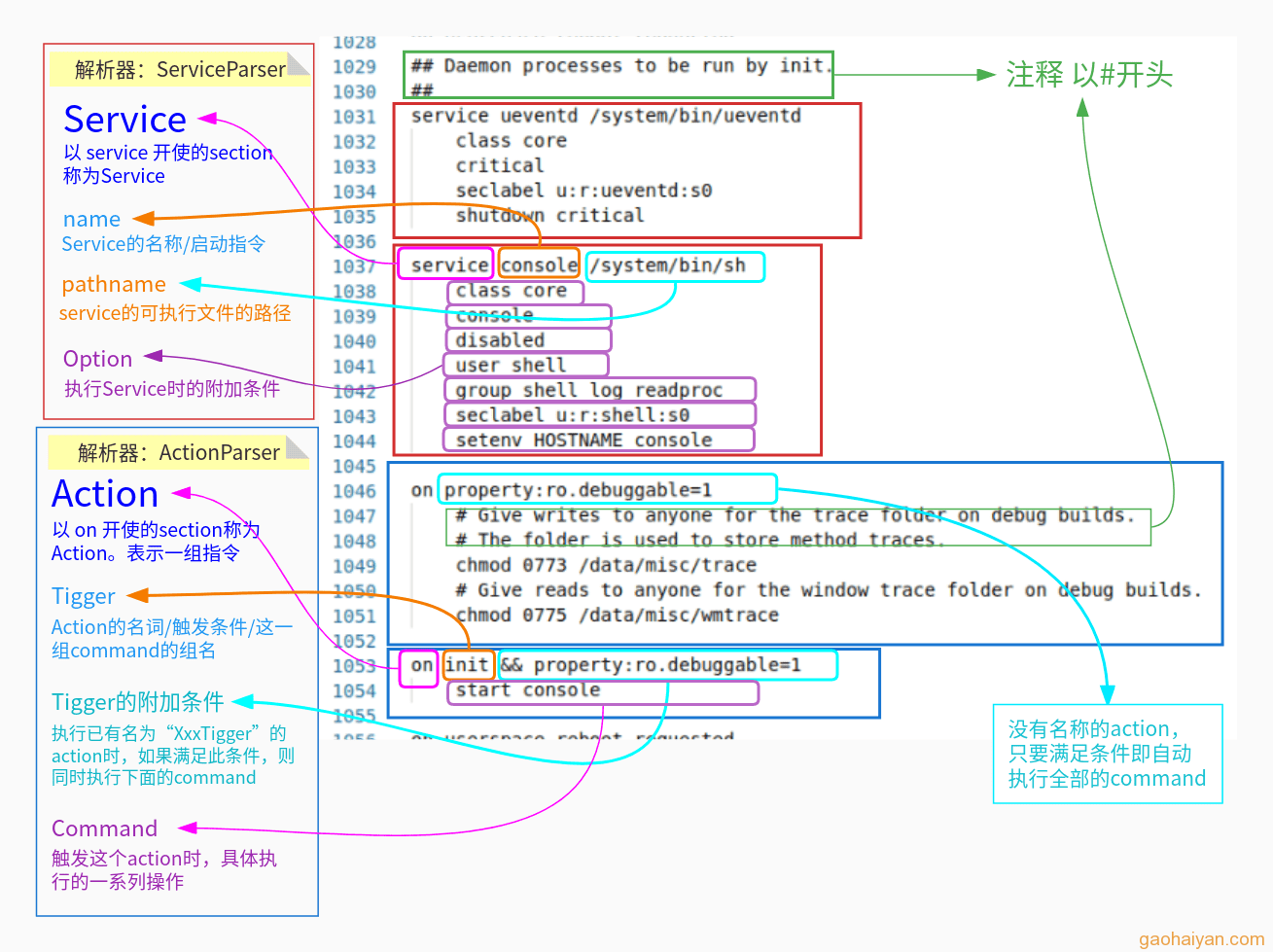Click line number 1054

354,690
